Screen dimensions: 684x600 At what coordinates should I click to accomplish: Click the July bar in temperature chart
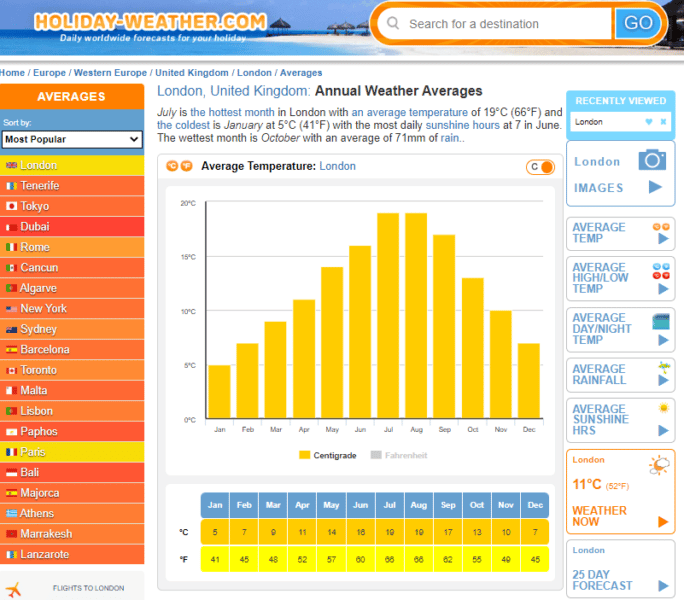pyautogui.click(x=388, y=315)
